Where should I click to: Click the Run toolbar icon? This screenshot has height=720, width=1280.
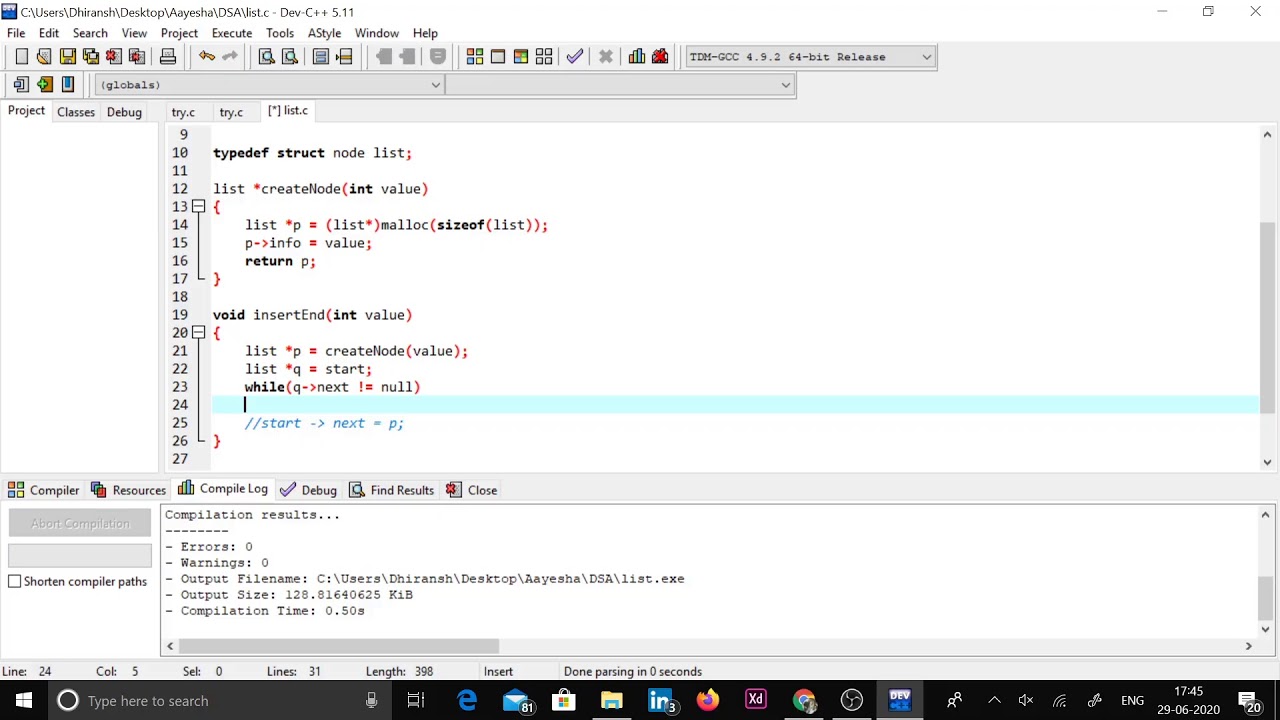(498, 57)
